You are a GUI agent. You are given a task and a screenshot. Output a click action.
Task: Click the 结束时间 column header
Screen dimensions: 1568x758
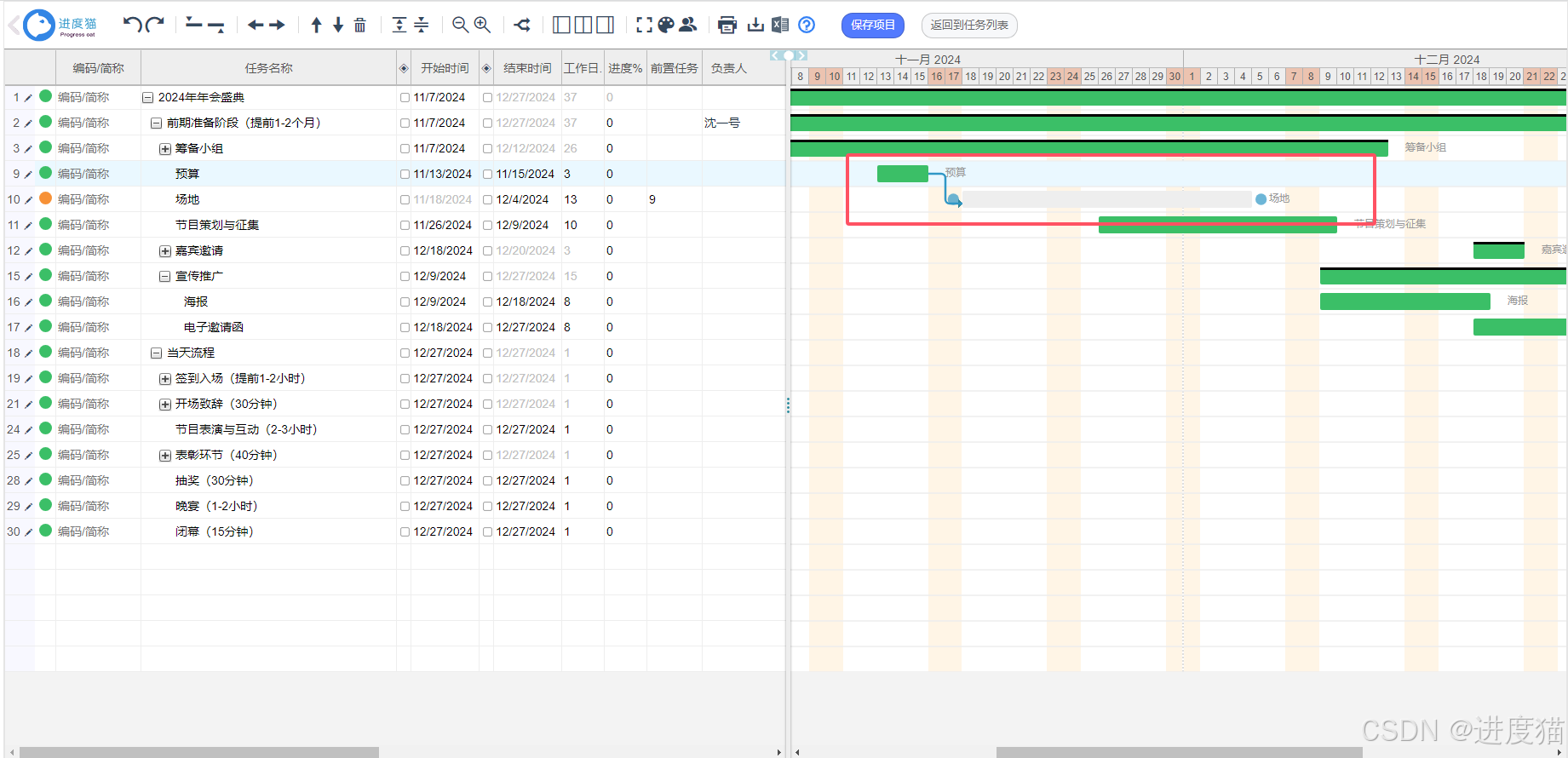(527, 68)
